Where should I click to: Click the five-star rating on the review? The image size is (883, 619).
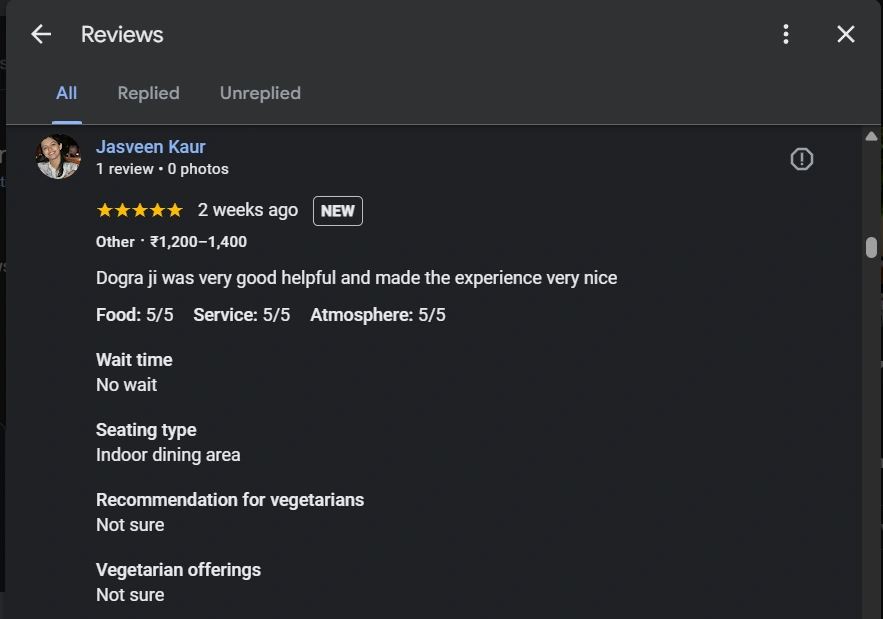139,210
